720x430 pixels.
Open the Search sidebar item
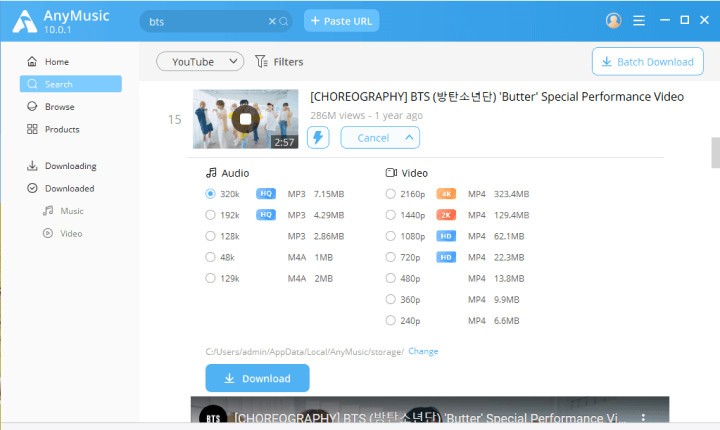pyautogui.click(x=71, y=84)
